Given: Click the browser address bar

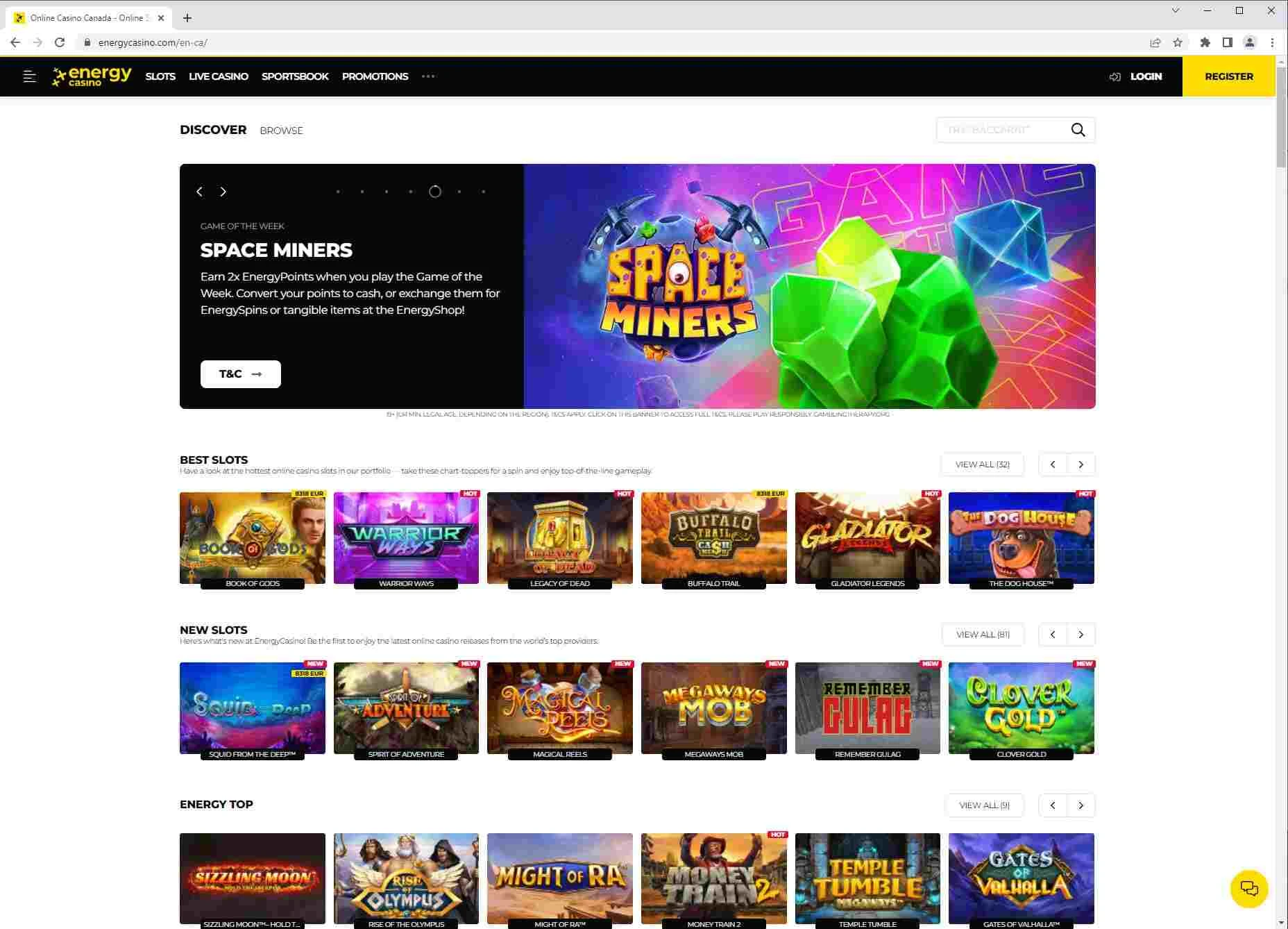Looking at the screenshot, I should click(x=611, y=42).
